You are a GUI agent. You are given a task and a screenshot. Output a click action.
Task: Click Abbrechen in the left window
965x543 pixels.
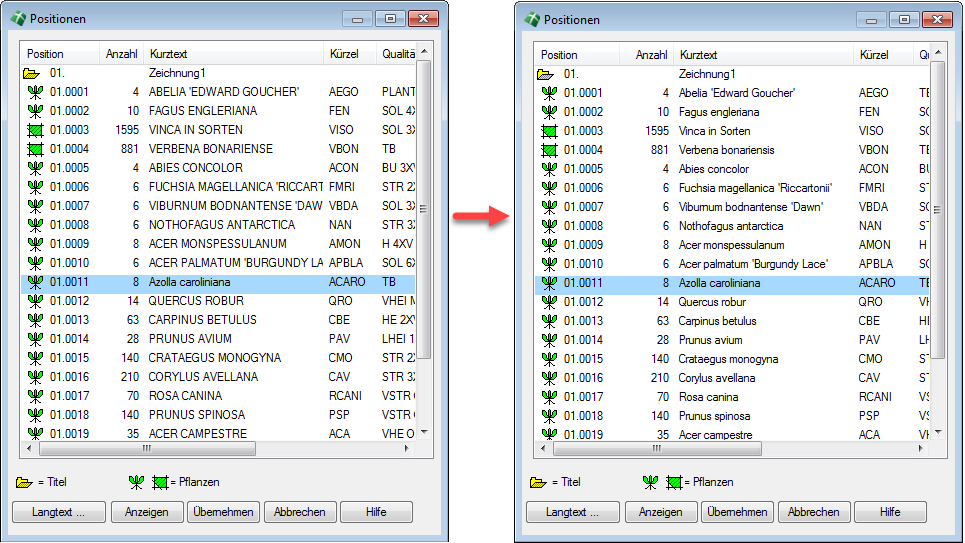tap(299, 512)
